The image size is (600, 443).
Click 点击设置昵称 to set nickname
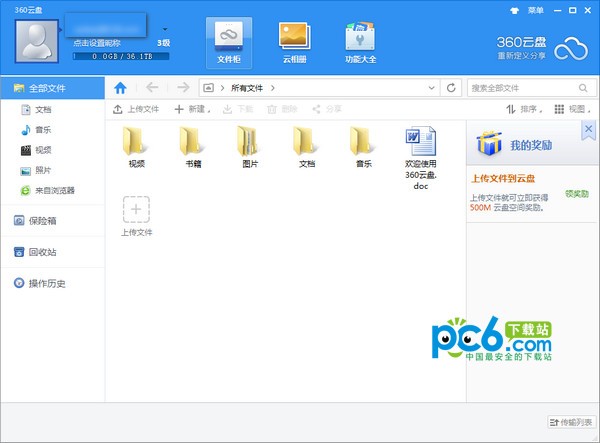(97, 43)
